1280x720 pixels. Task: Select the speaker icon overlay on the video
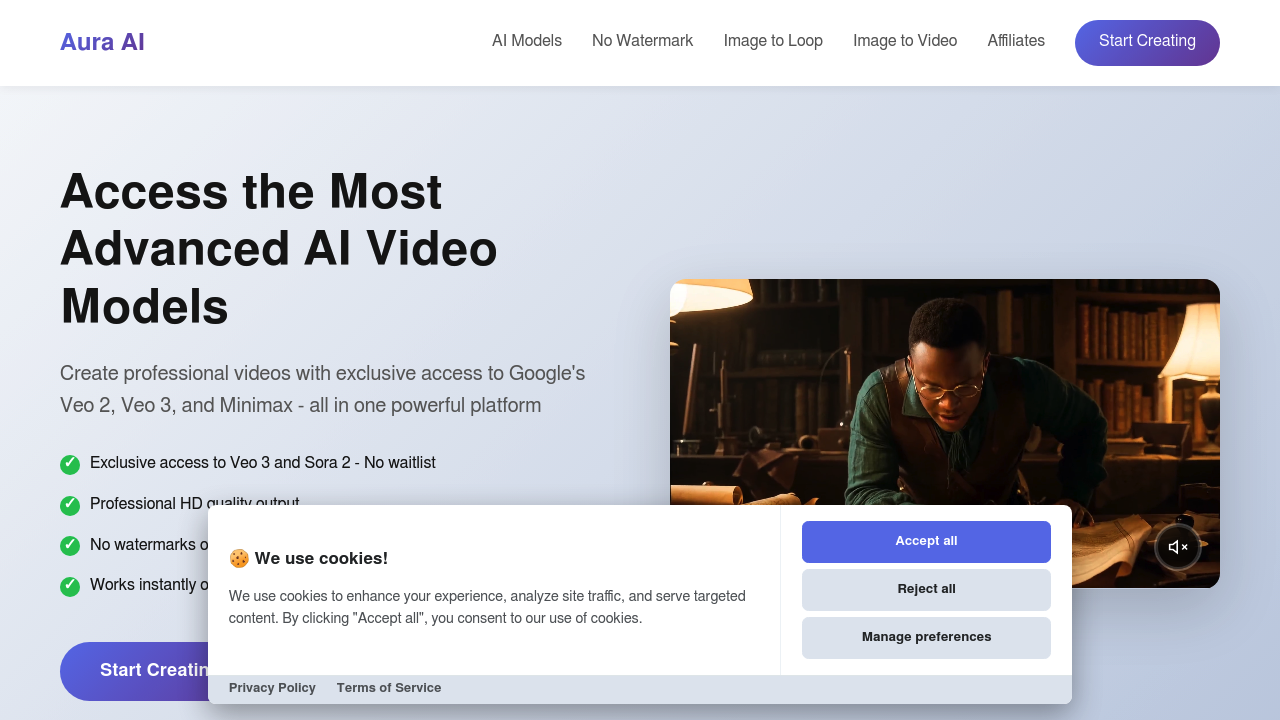coord(1178,547)
